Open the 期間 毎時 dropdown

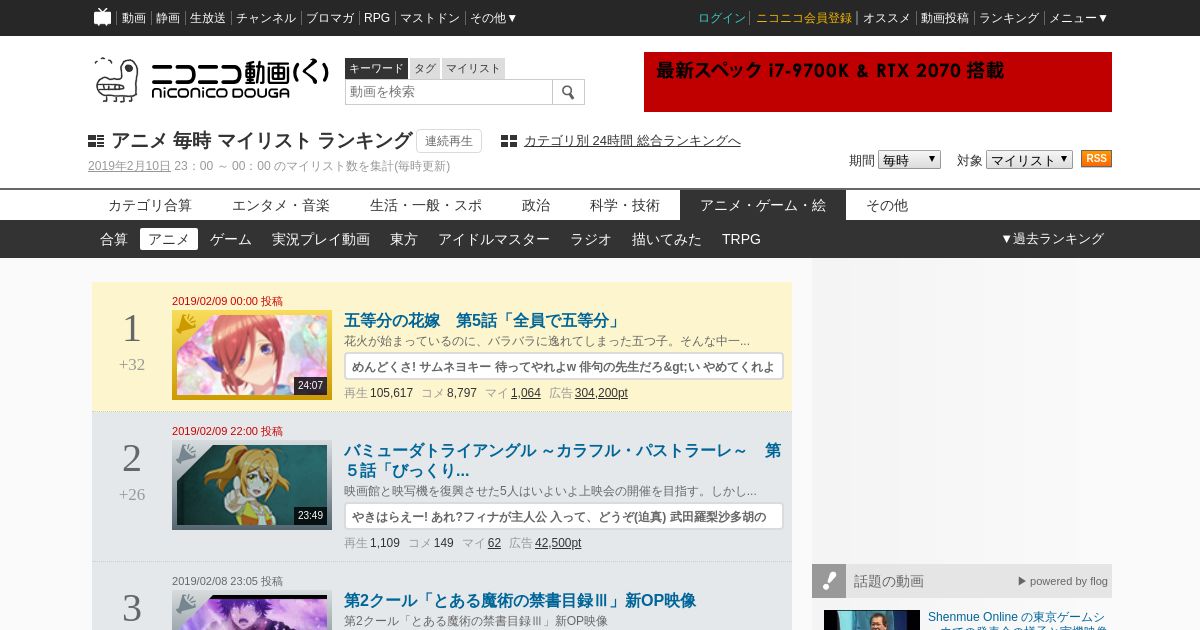(x=909, y=160)
